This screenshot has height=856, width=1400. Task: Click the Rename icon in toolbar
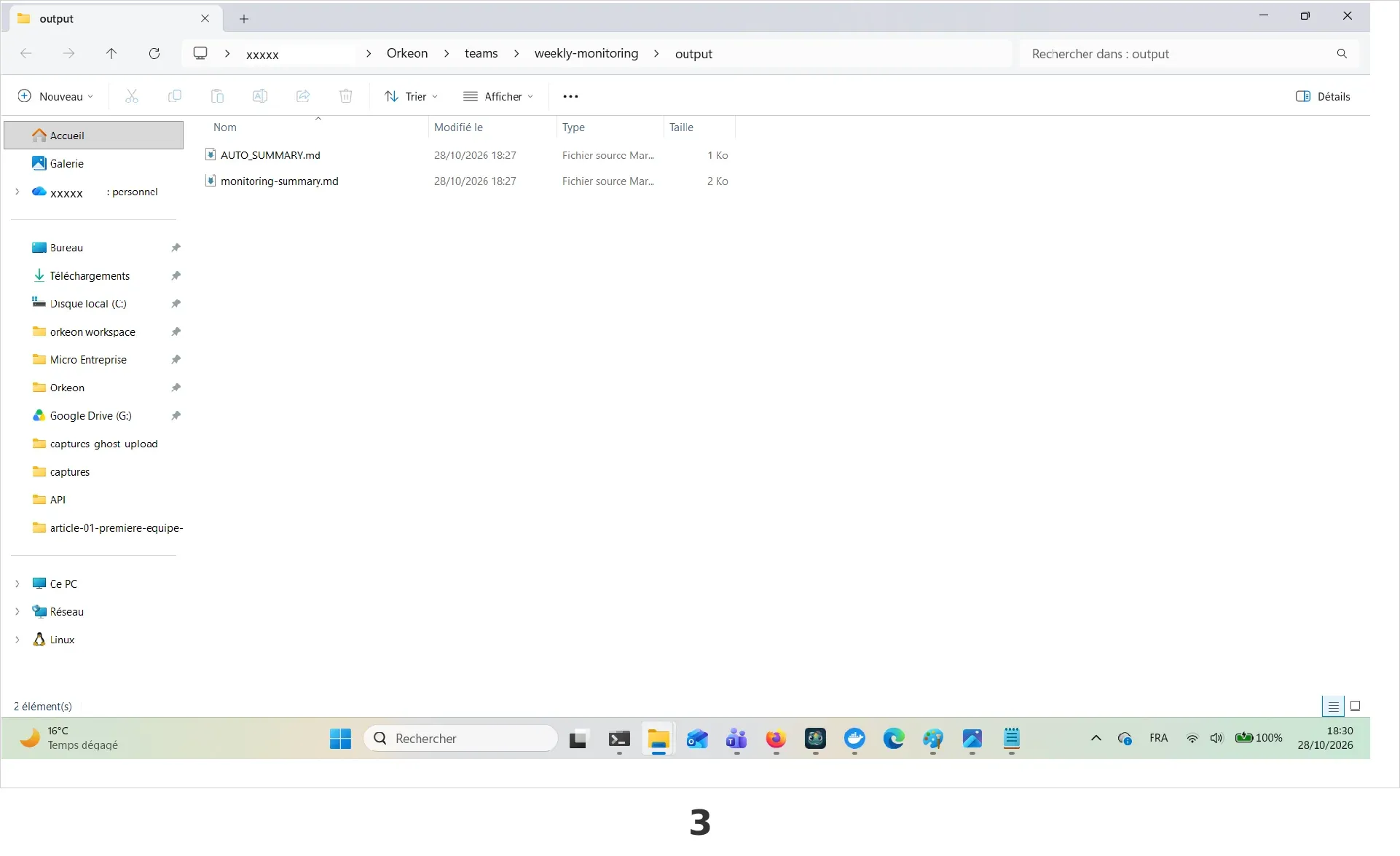point(260,96)
